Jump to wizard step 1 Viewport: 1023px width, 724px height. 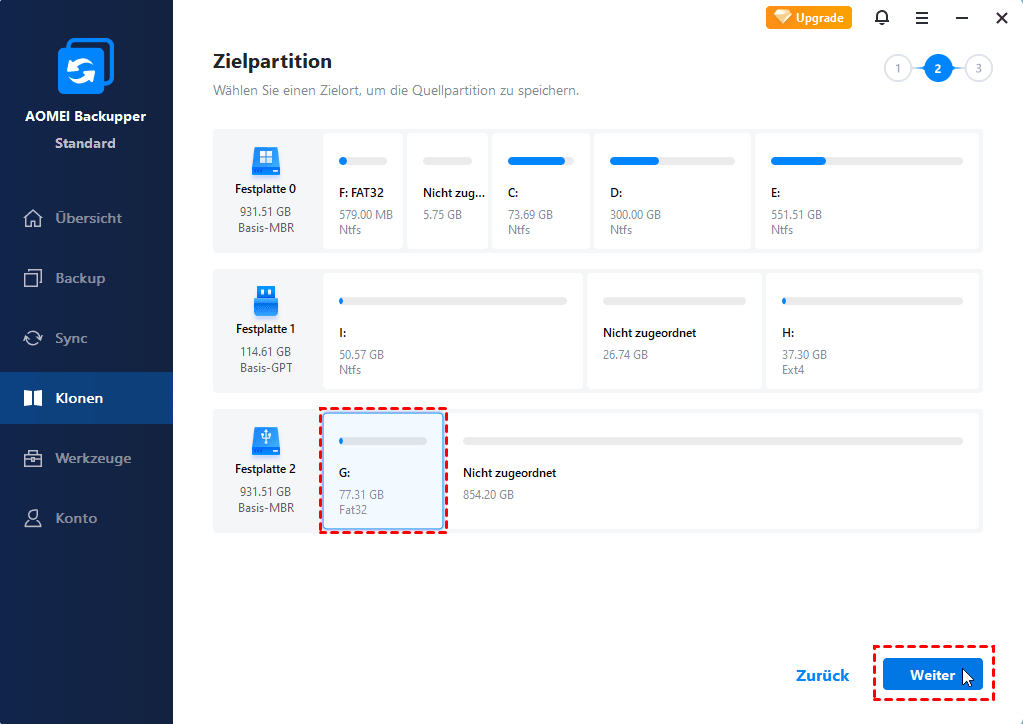[x=898, y=68]
